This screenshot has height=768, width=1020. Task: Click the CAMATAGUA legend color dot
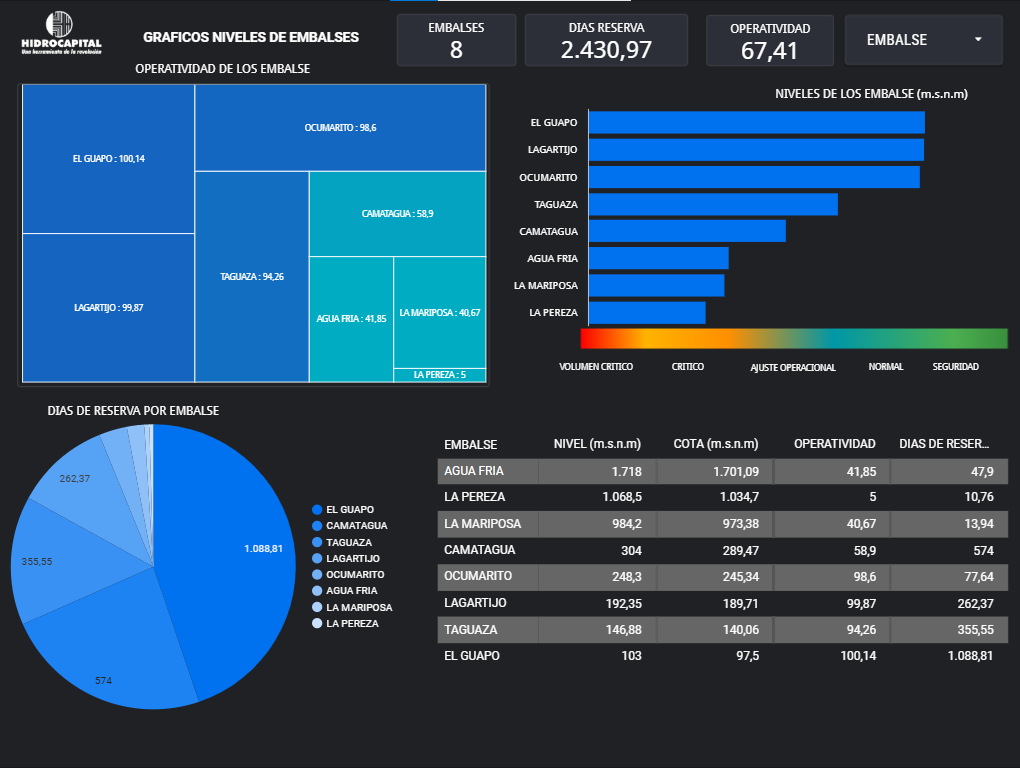point(317,526)
